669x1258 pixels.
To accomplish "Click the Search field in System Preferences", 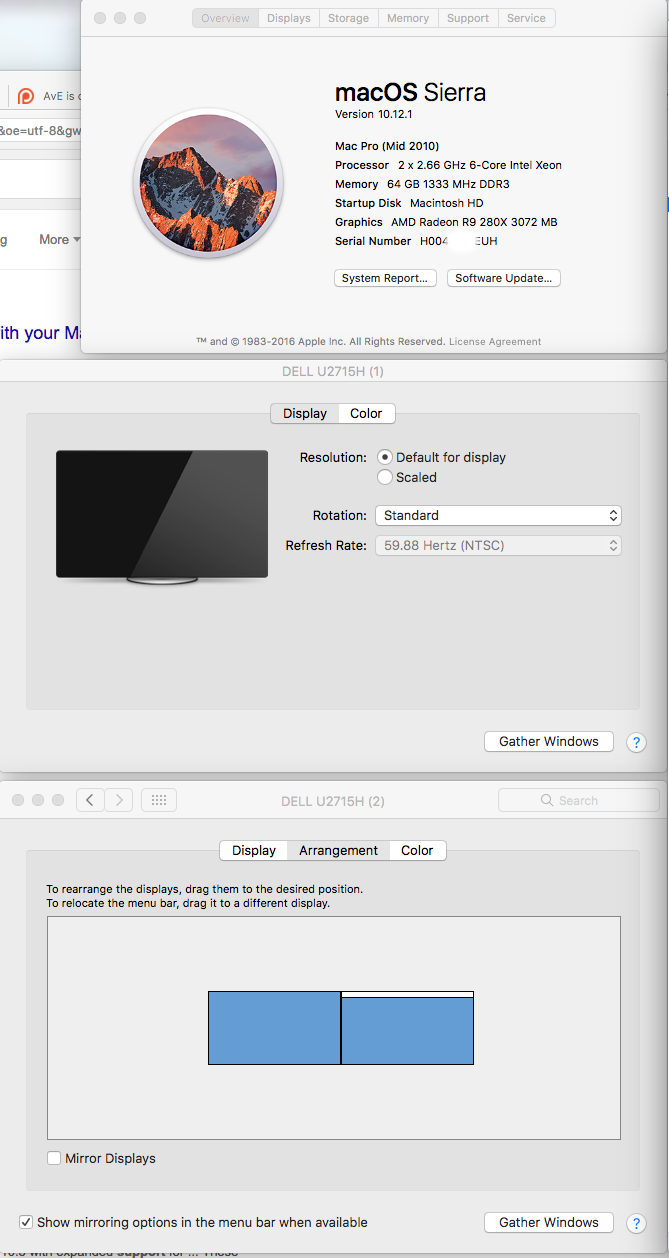I will coord(579,800).
